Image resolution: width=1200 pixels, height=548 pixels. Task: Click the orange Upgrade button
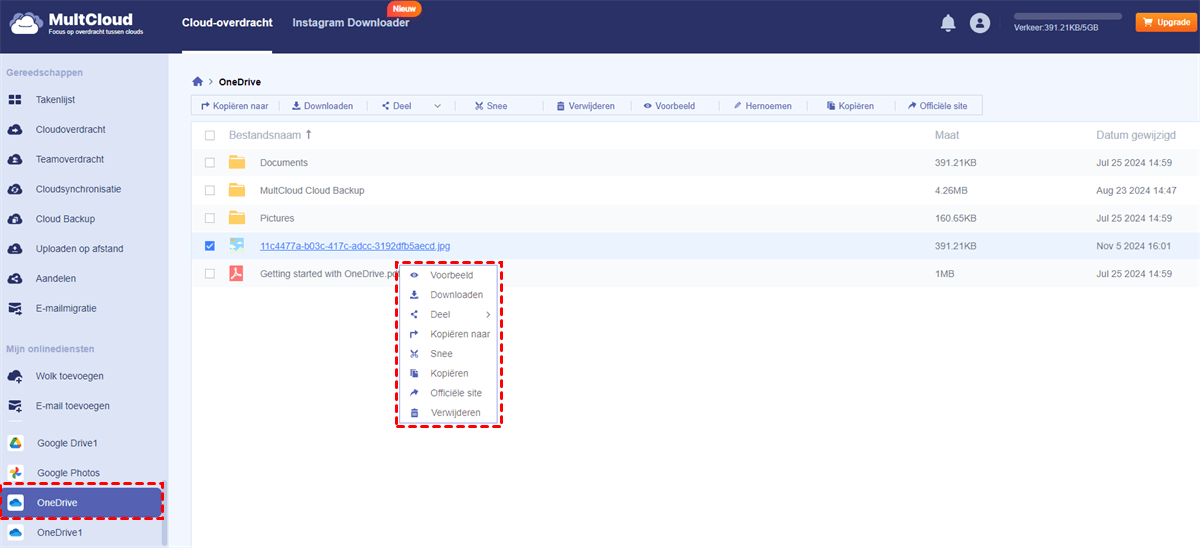[x=1165, y=22]
